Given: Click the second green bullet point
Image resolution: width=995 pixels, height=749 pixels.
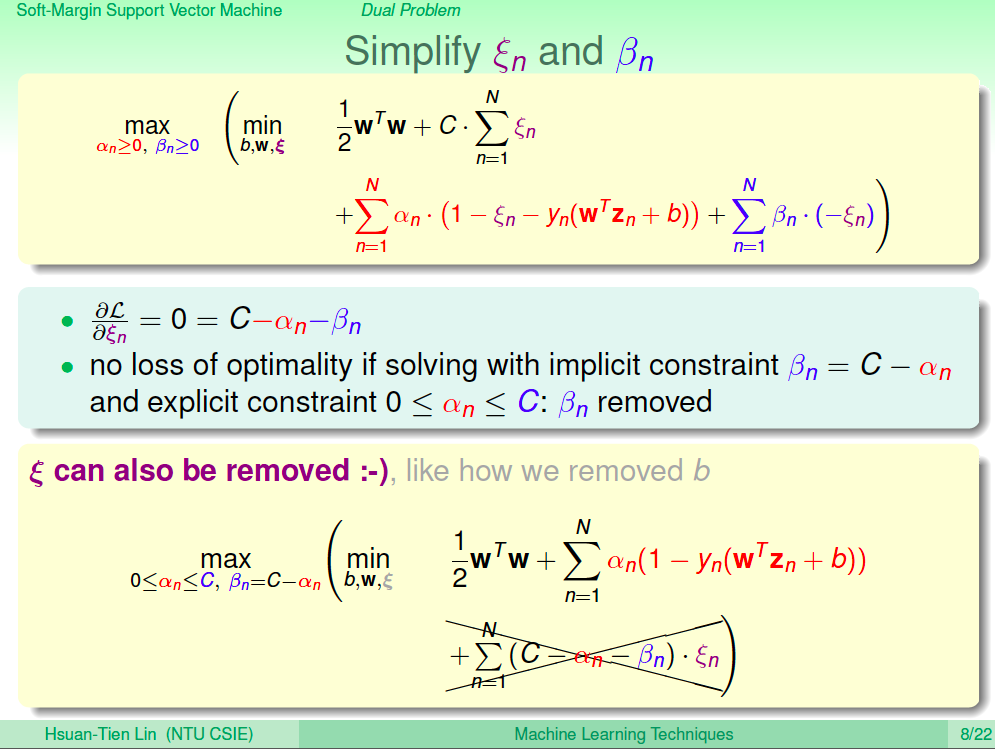Looking at the screenshot, I should (x=67, y=367).
